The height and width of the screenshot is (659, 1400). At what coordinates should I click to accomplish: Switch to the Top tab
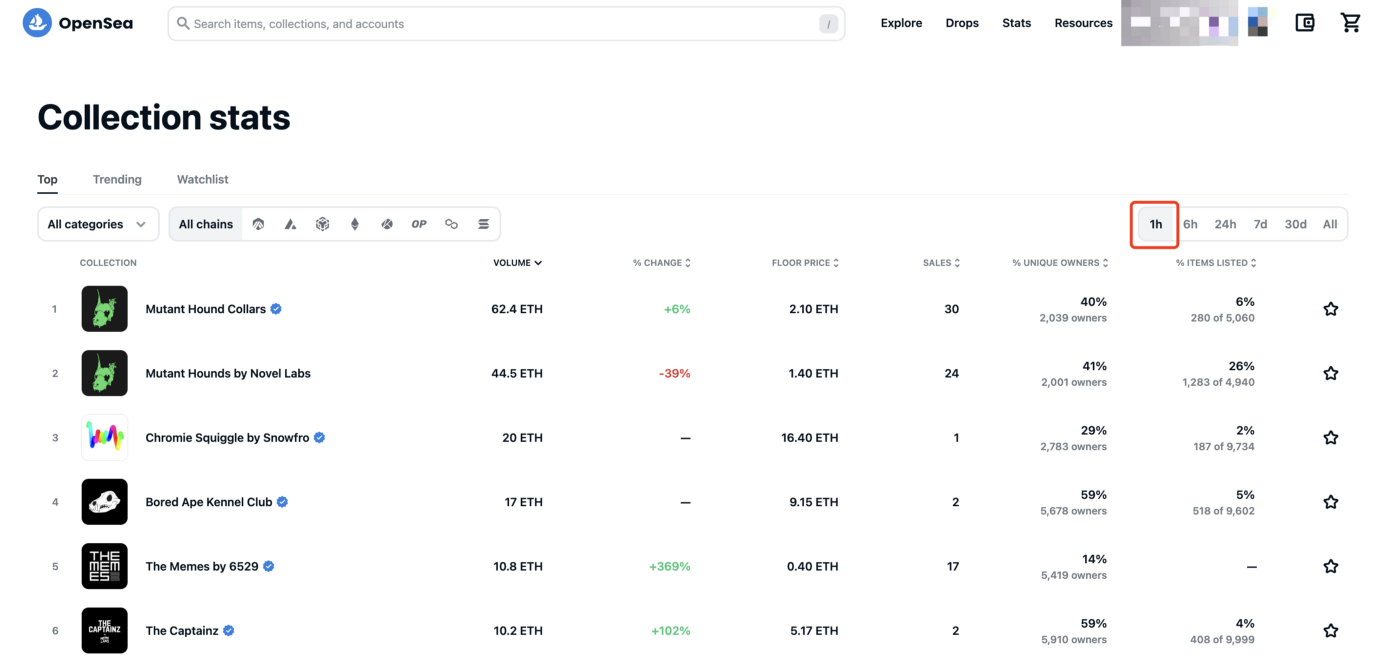47,180
